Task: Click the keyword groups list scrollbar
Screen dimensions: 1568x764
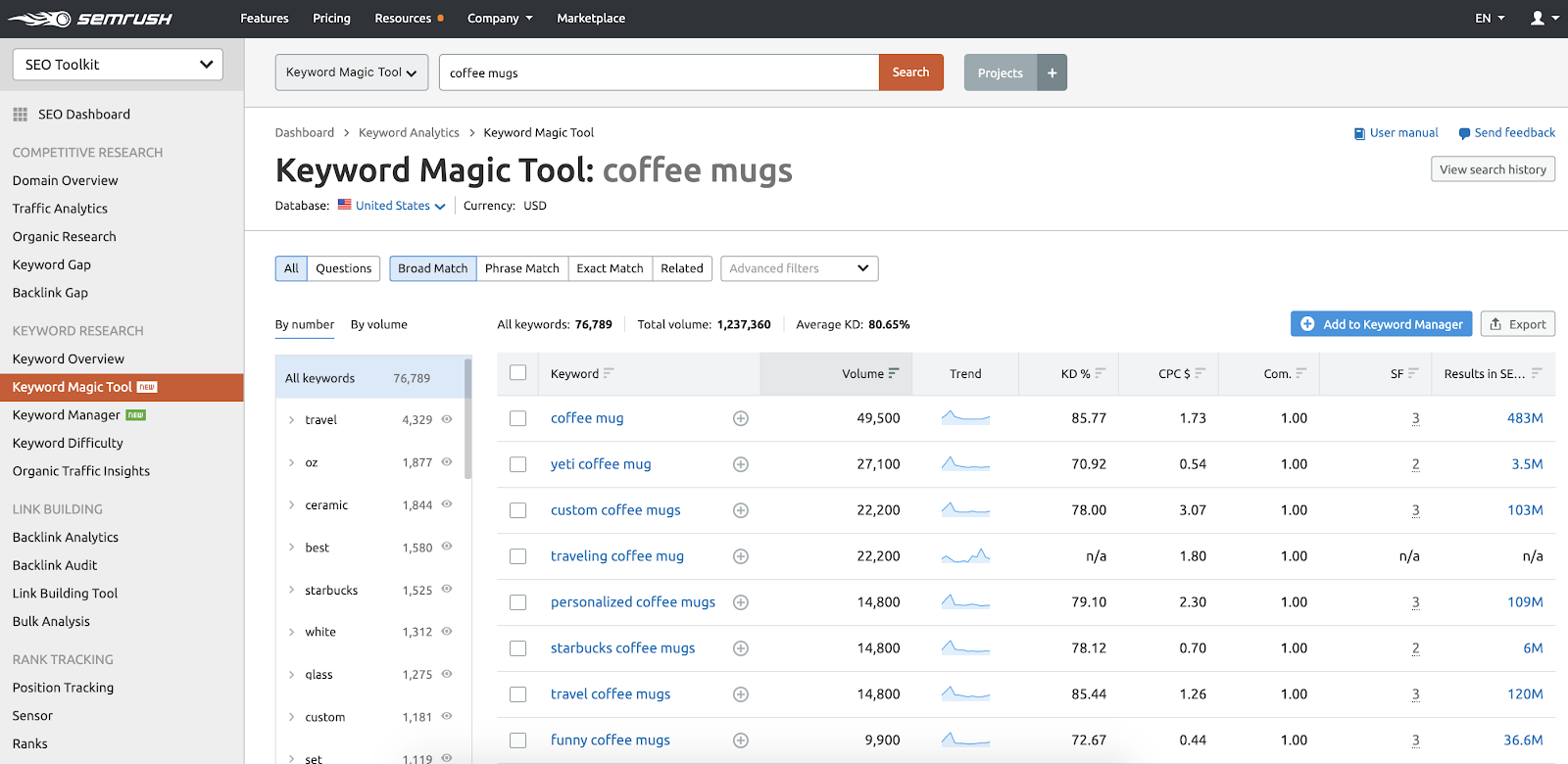Action: 467,419
